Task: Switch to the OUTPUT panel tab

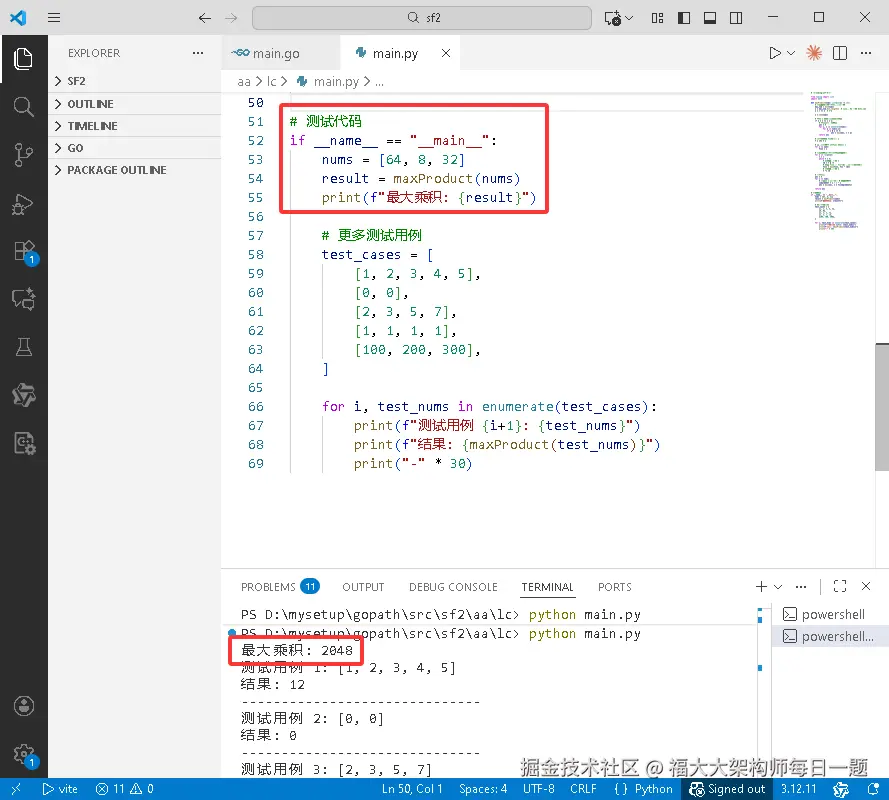Action: click(x=363, y=587)
